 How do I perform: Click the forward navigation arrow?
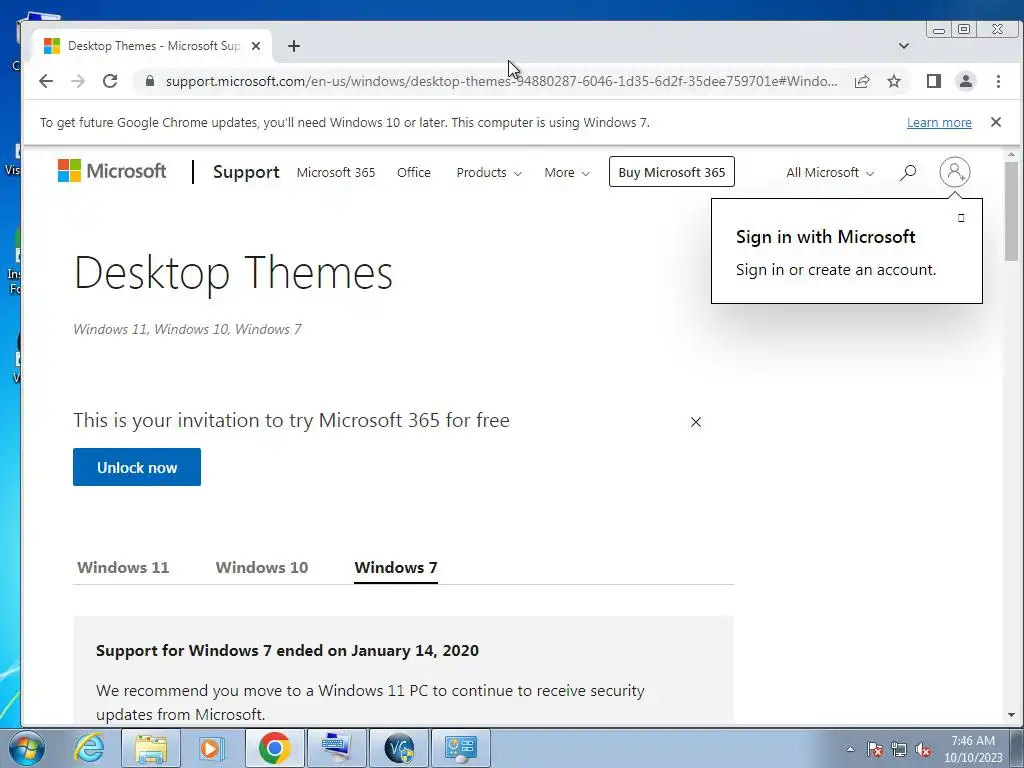[x=78, y=81]
